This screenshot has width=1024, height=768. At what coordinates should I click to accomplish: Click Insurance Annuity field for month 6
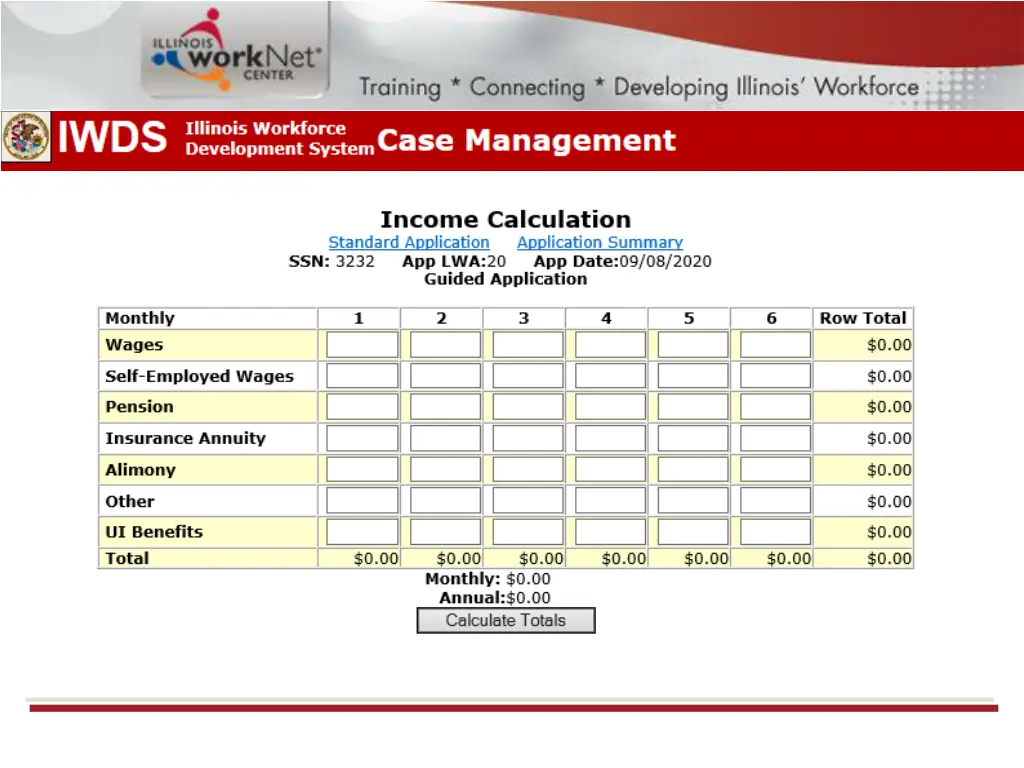(775, 438)
